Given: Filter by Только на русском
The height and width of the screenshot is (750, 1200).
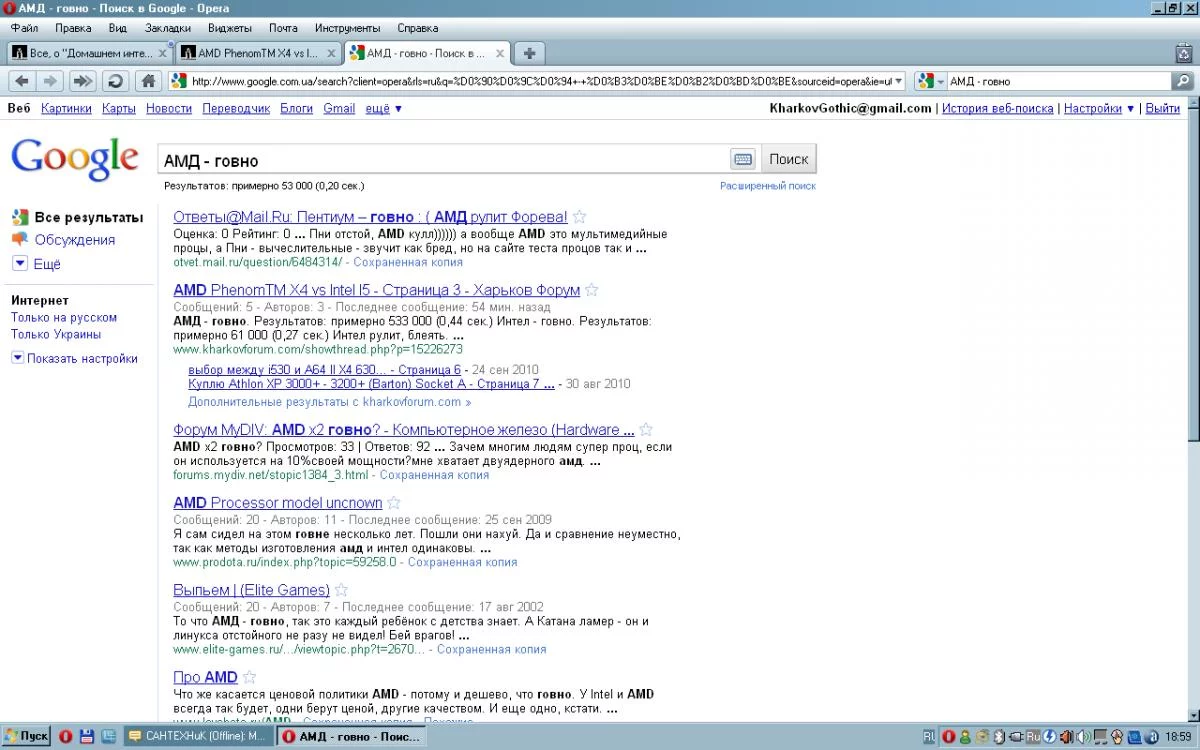Looking at the screenshot, I should click(64, 317).
